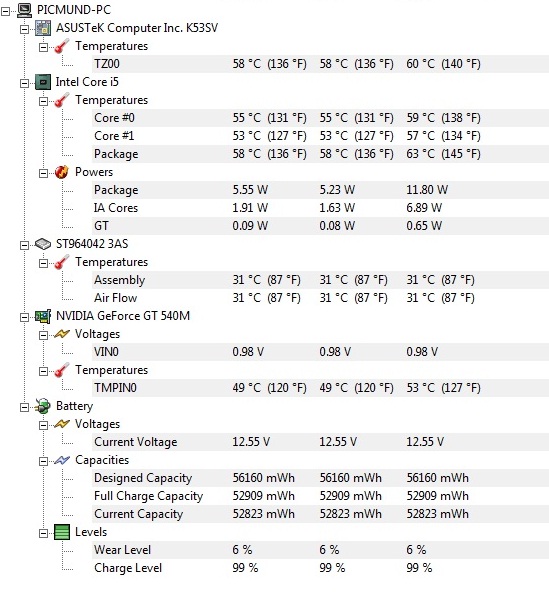The image size is (549, 593).
Task: Collapse the NVIDIA Voltages section
Action: tap(43, 335)
